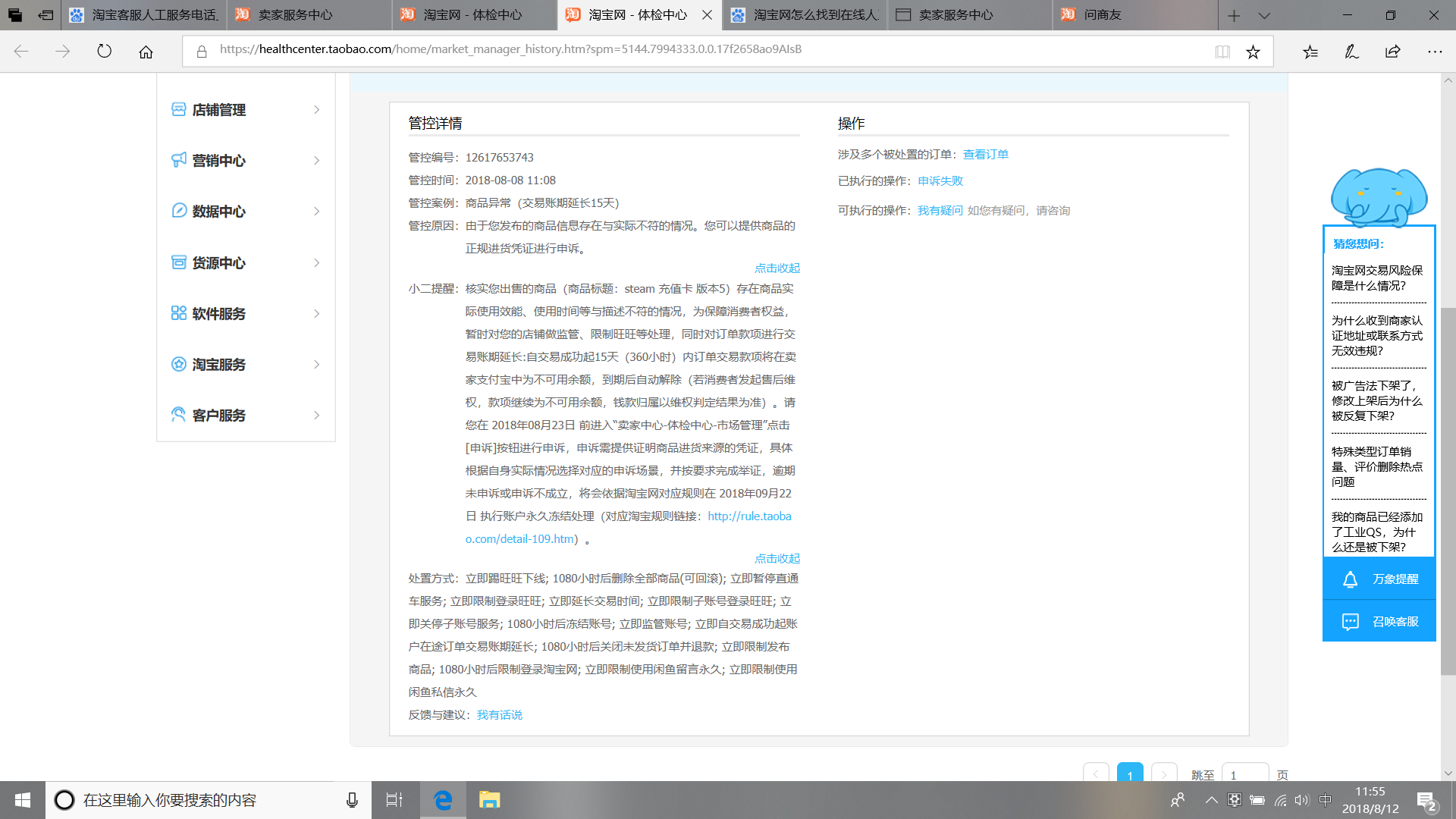The height and width of the screenshot is (819, 1456).
Task: Open Windows Start menu
Action: [x=23, y=800]
